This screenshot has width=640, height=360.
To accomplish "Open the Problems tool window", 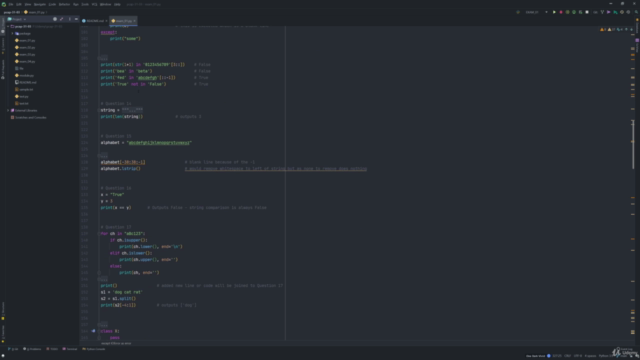I will tap(33, 349).
